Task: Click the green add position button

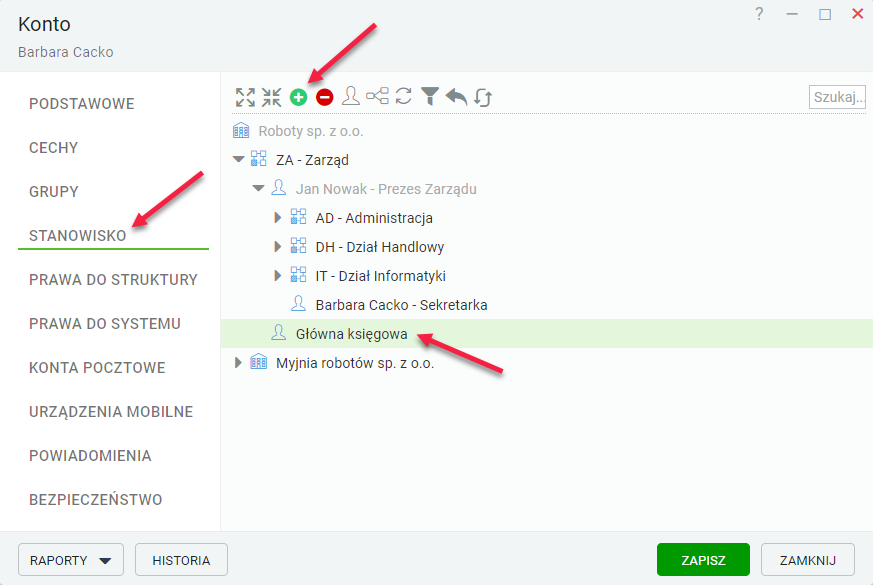Action: 298,97
